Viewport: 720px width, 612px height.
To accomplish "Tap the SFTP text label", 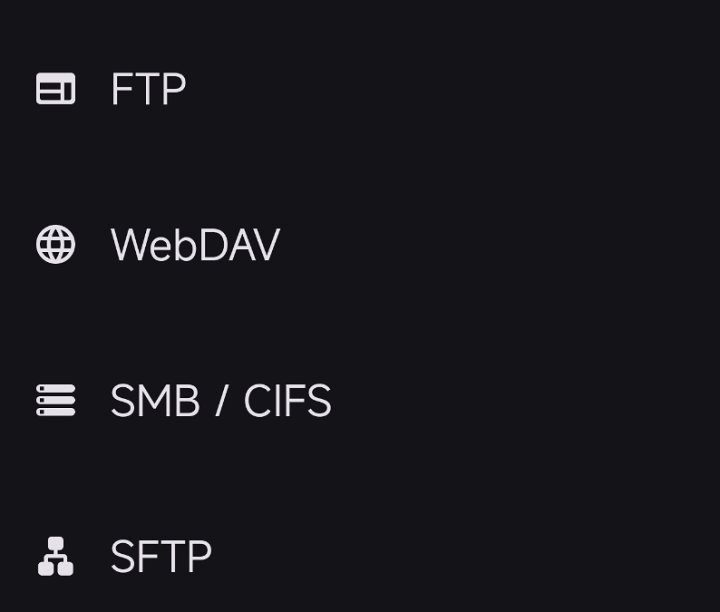I will click(161, 557).
